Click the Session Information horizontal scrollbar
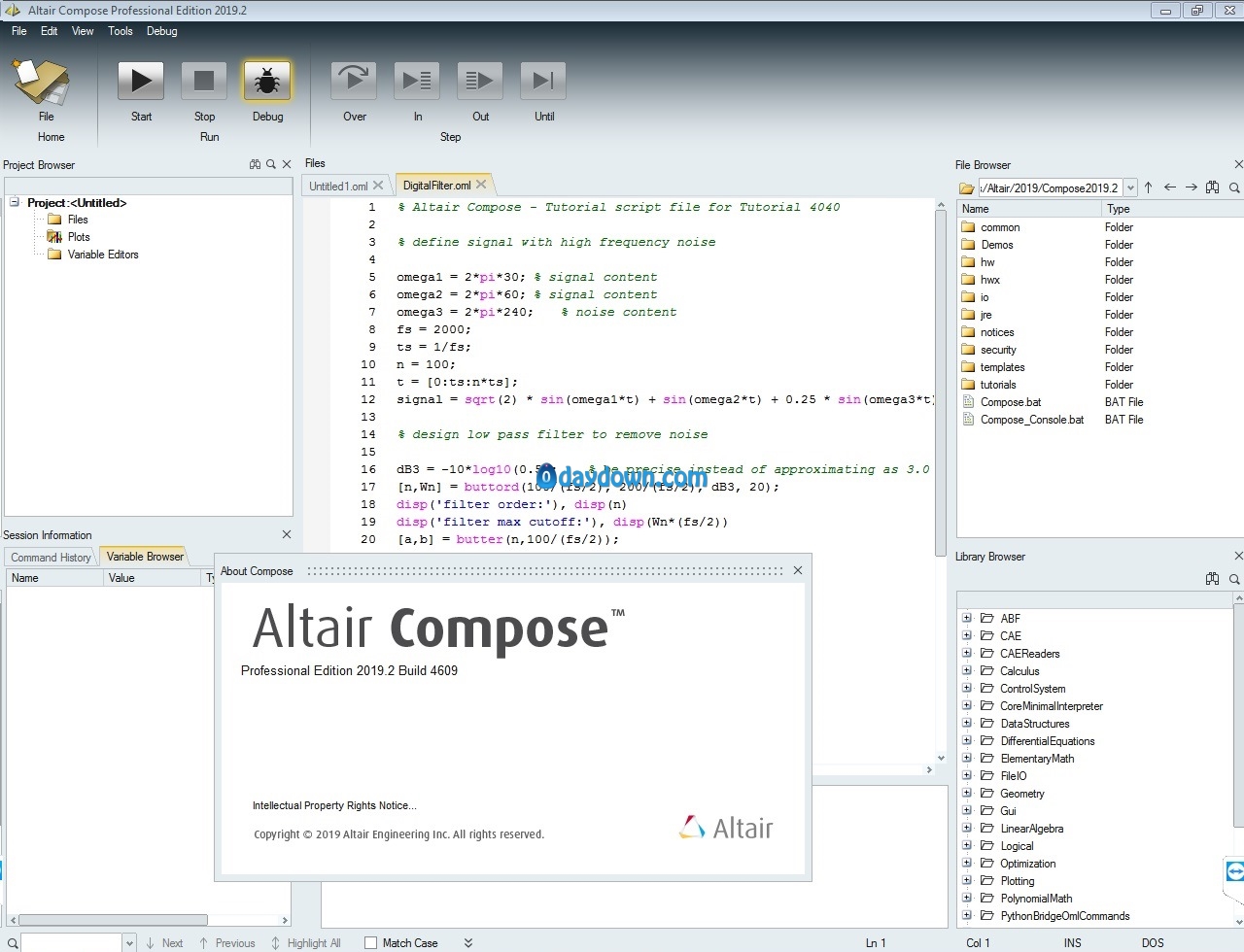 (x=113, y=919)
